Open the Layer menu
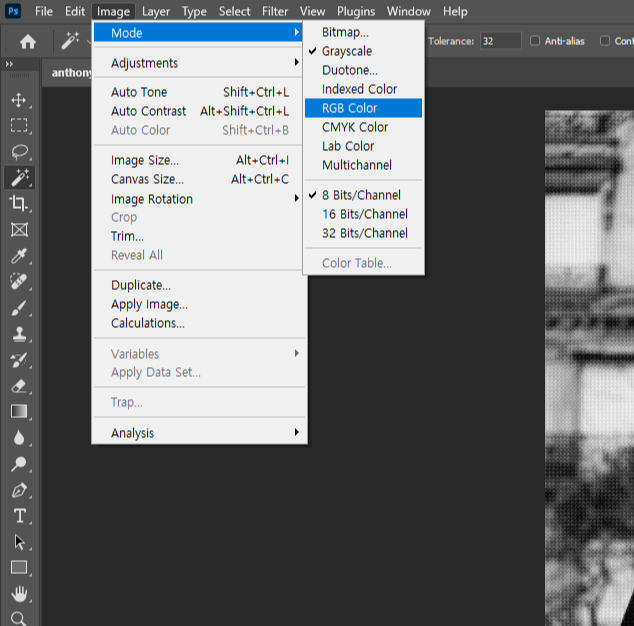 pos(156,11)
